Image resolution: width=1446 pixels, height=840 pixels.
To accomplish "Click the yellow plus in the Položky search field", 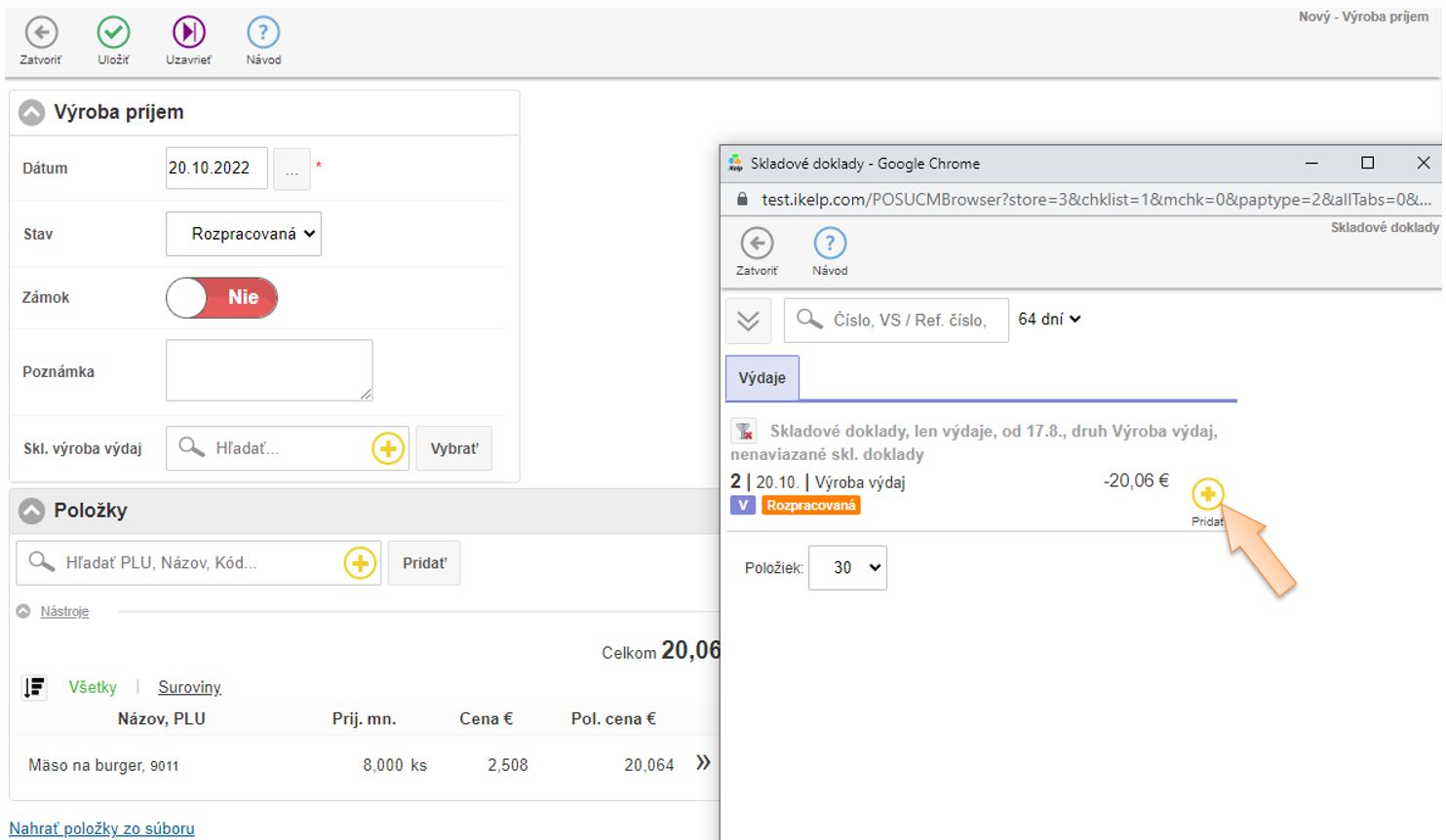I will (360, 563).
